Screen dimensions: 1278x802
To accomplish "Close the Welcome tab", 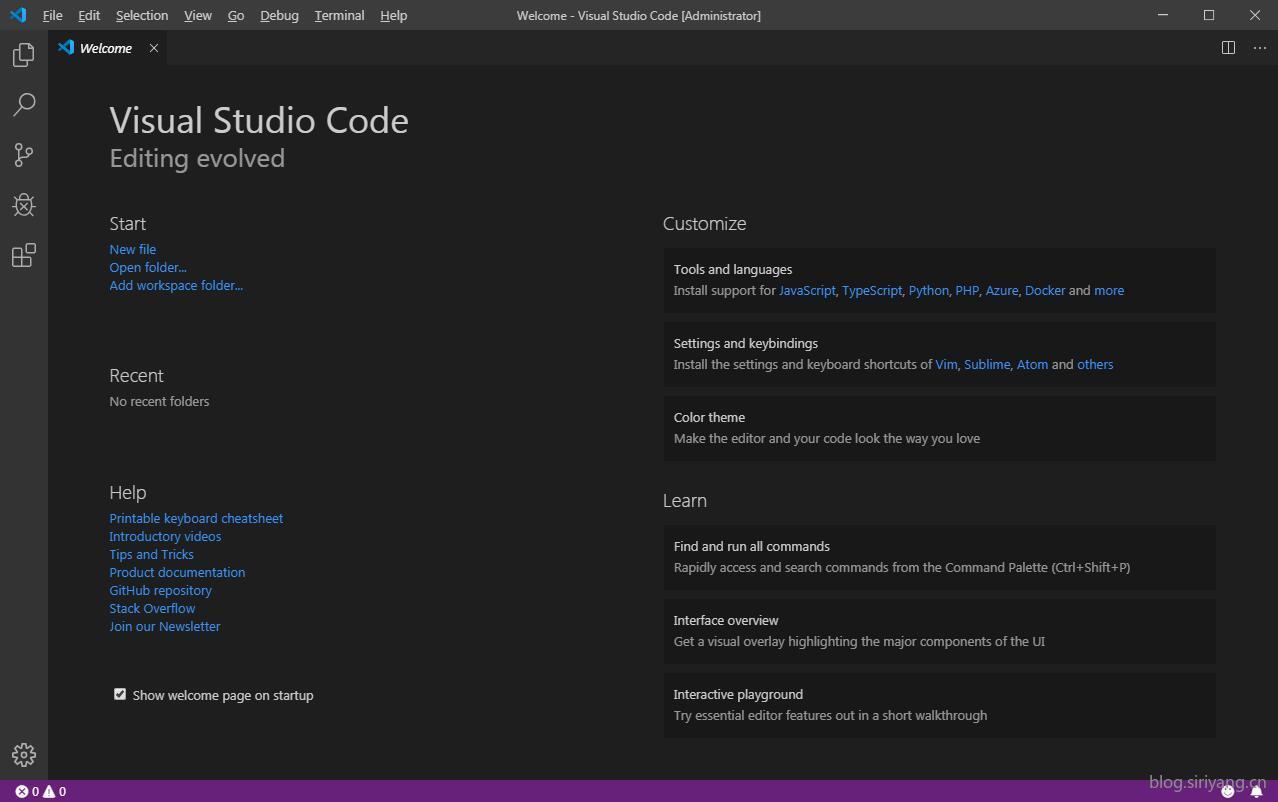I will (154, 48).
